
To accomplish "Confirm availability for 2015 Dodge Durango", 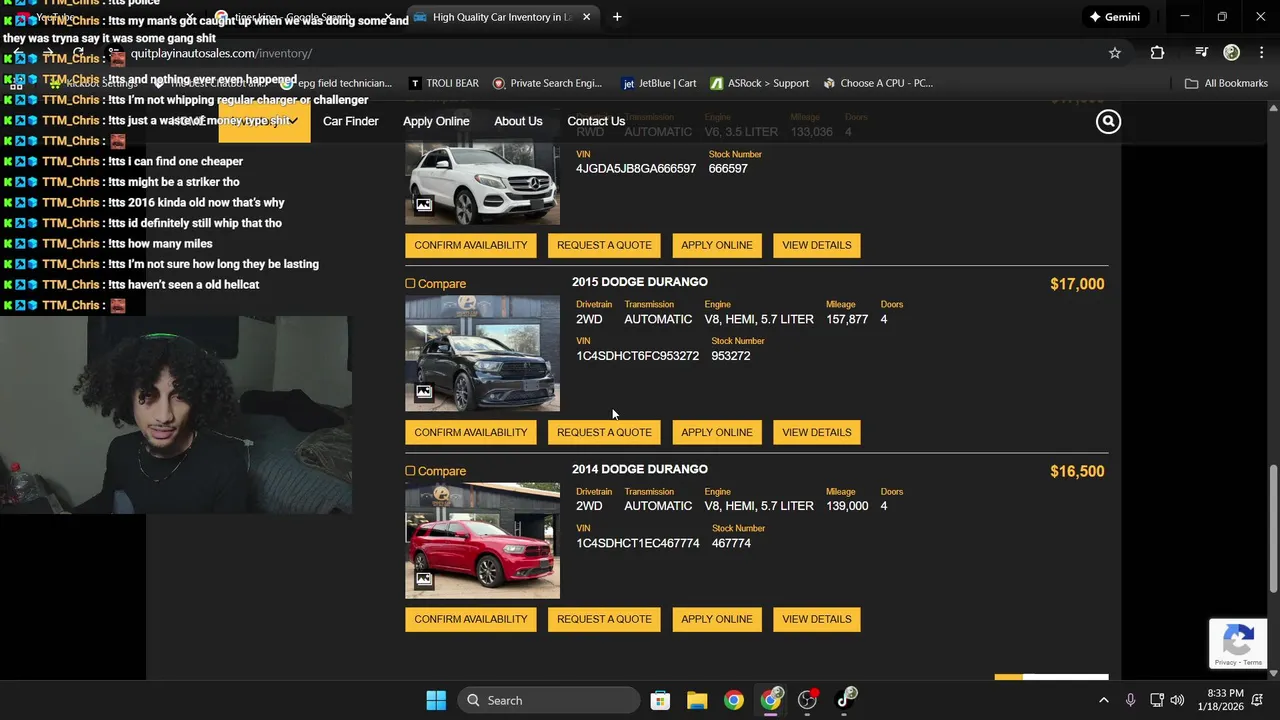I will click(471, 432).
